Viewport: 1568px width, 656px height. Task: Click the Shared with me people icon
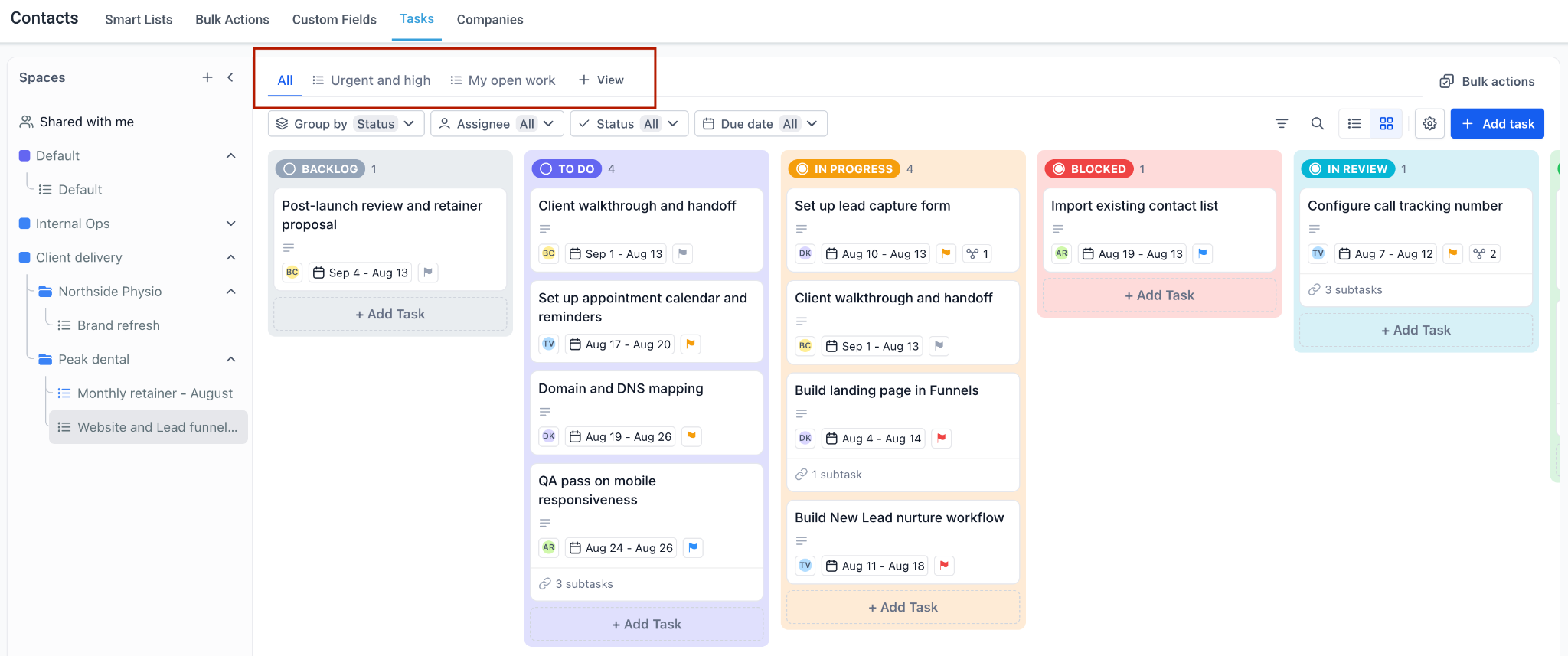[x=26, y=122]
